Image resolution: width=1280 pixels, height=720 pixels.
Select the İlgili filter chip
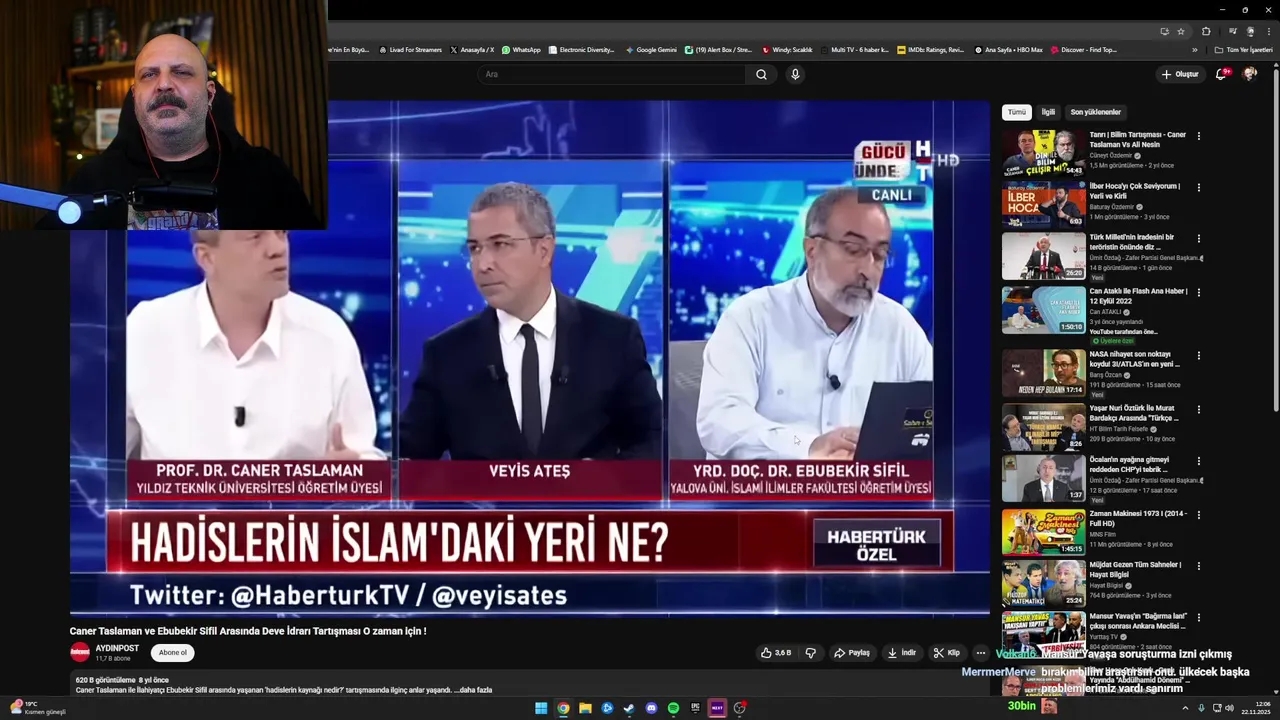[1048, 112]
